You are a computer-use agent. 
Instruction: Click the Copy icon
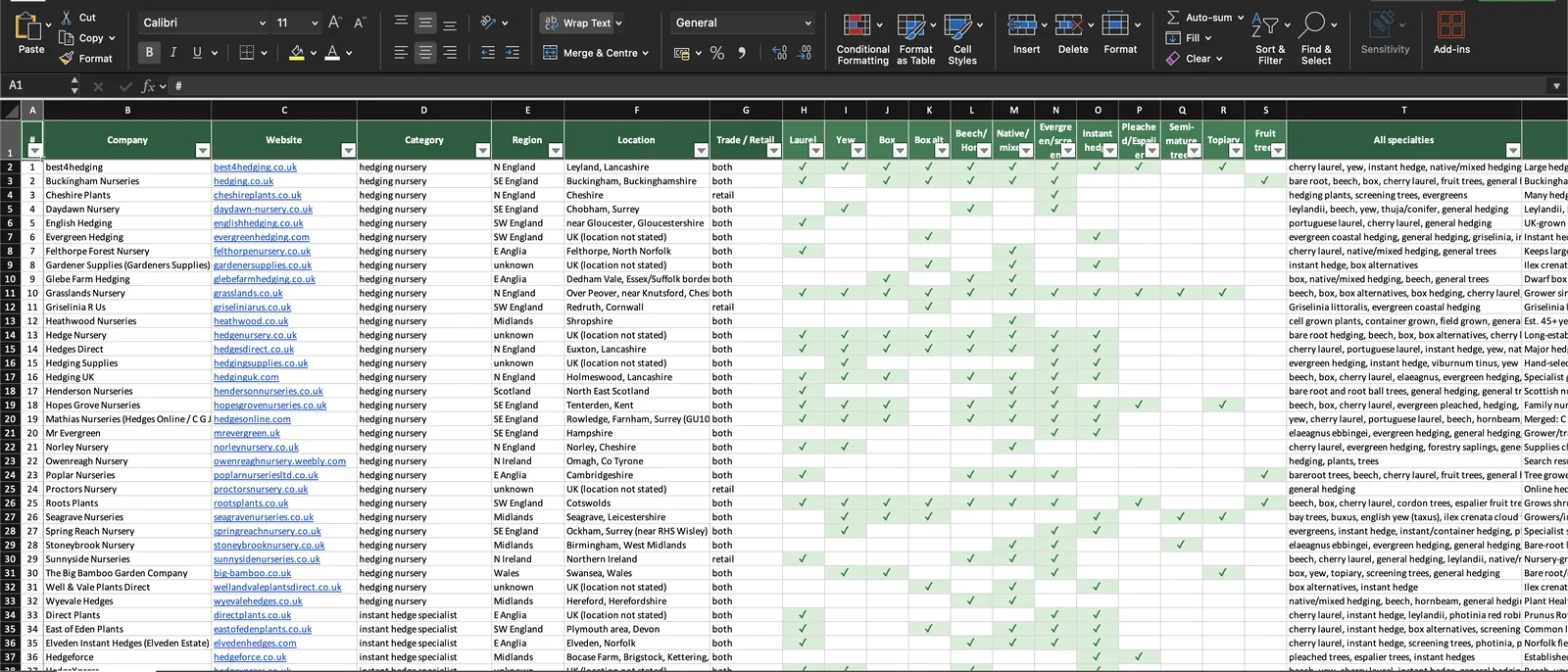coord(67,38)
